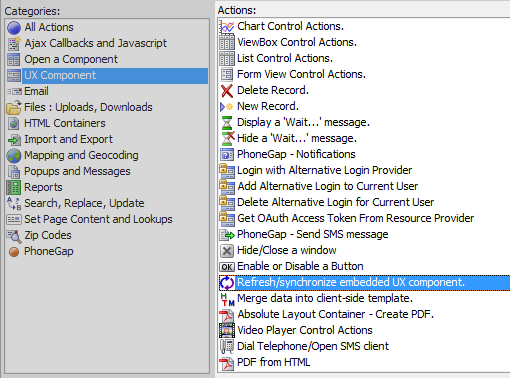Select Login with Alternative Login Provider
This screenshot has height=378, width=510.
[x=324, y=170]
